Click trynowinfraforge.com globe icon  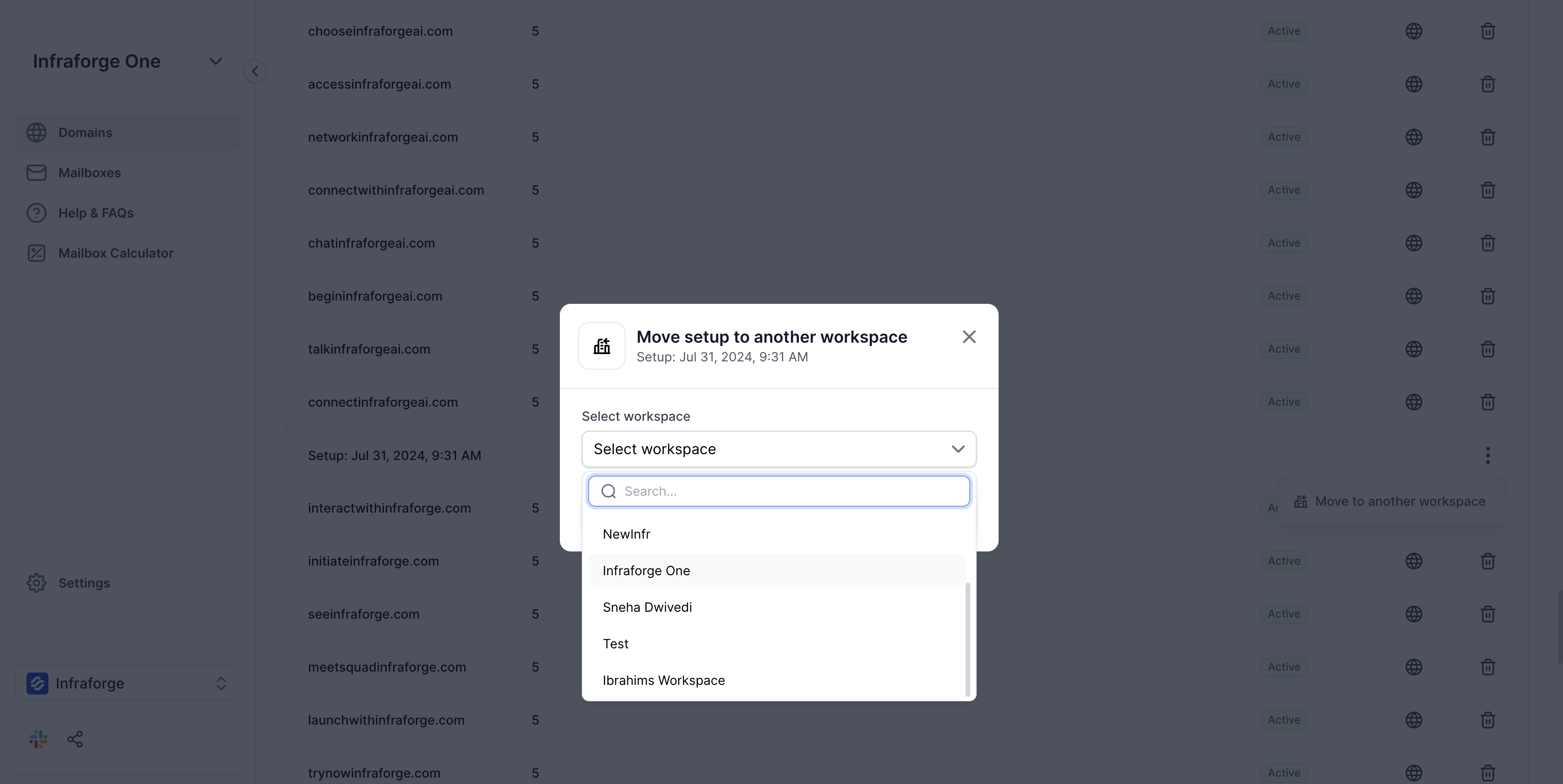pos(1414,773)
